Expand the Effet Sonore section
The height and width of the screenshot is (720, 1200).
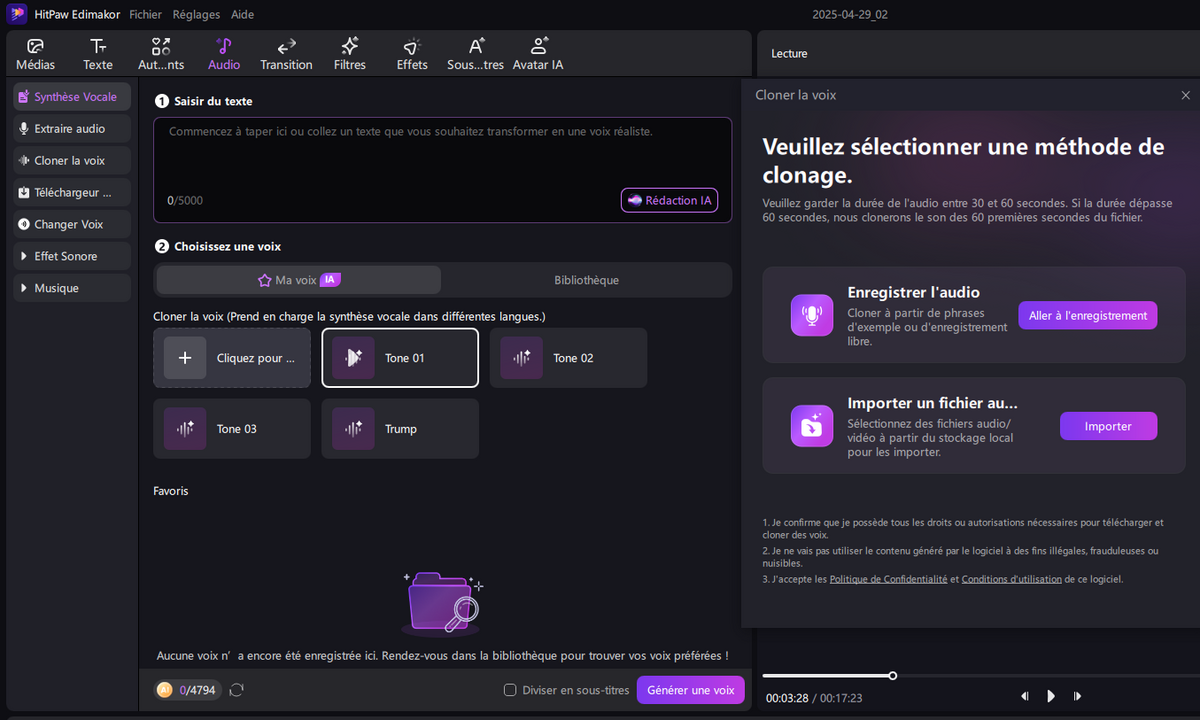click(72, 256)
